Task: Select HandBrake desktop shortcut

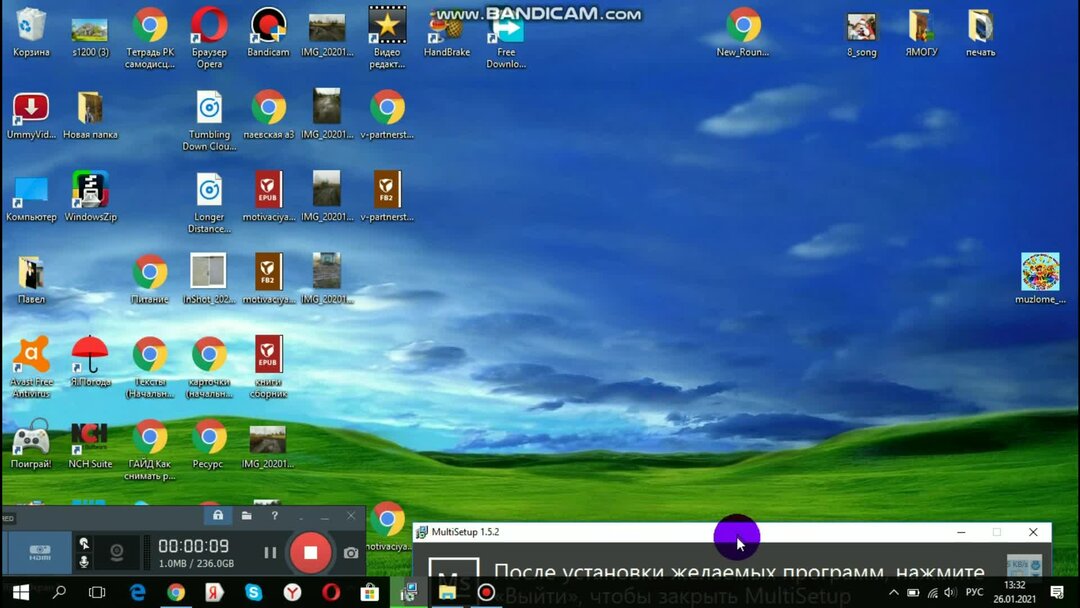Action: (446, 34)
